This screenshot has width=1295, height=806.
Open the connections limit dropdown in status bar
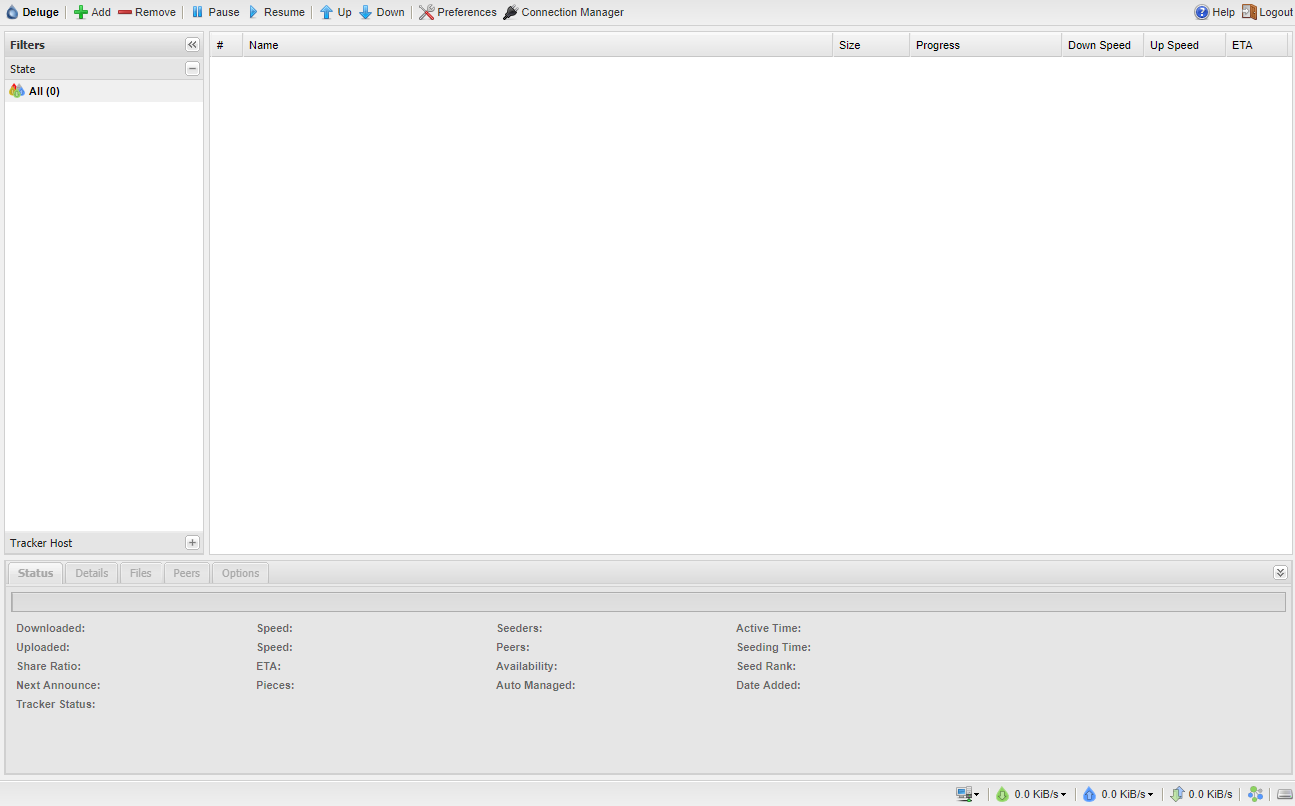click(x=967, y=794)
